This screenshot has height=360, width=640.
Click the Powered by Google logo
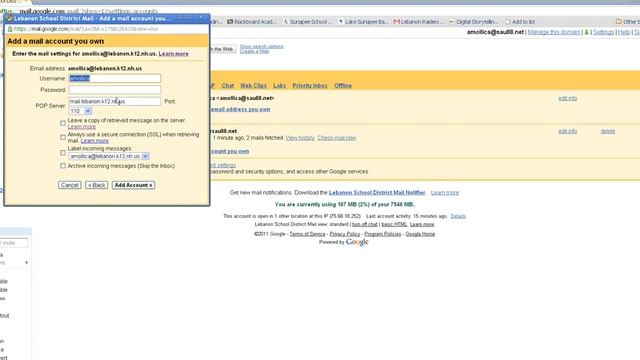357,242
